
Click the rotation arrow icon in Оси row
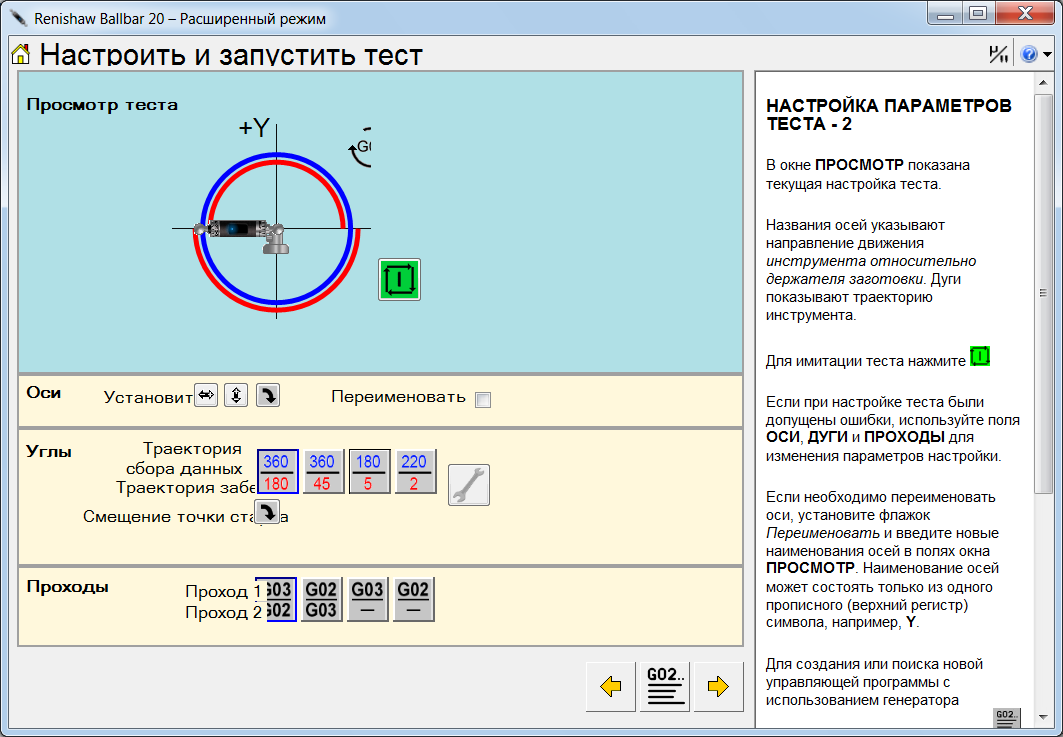point(268,395)
